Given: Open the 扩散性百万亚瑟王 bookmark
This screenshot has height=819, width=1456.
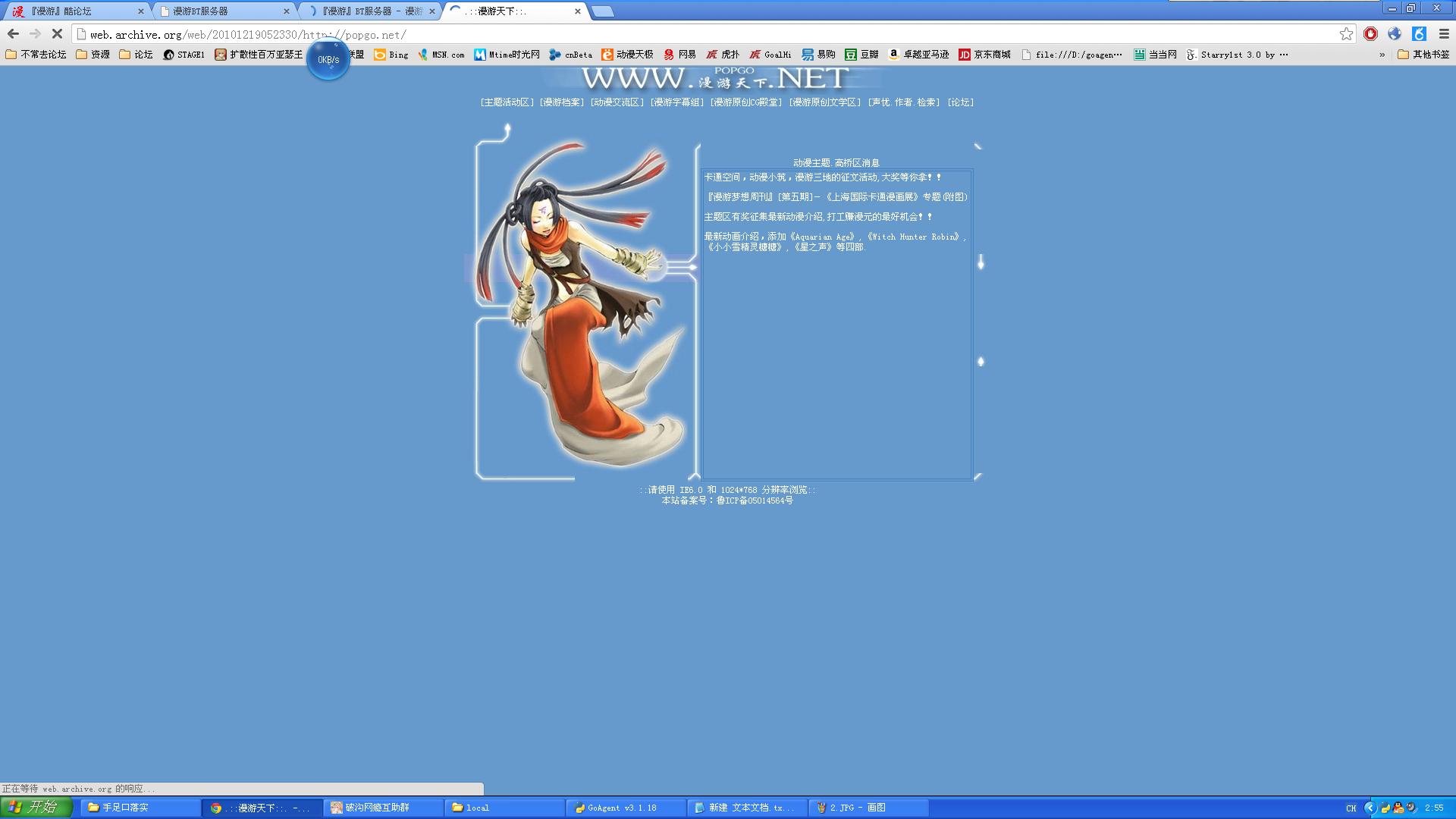Looking at the screenshot, I should click(x=259, y=55).
